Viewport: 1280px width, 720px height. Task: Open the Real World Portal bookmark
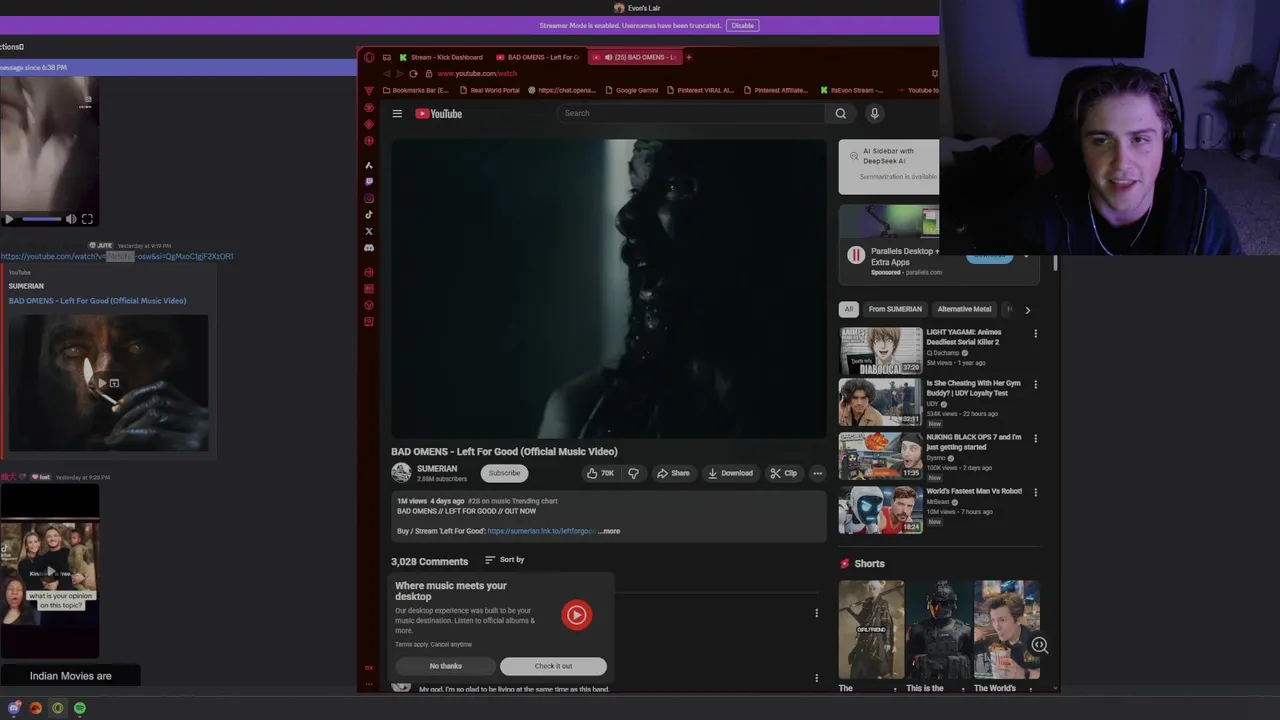click(489, 90)
